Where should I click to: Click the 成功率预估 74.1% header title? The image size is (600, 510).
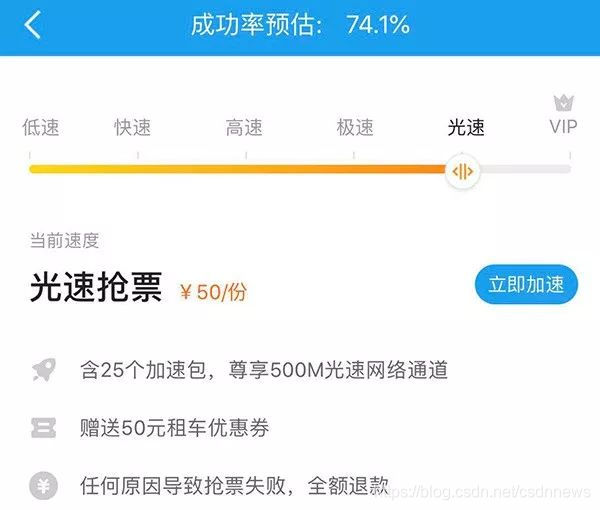pyautogui.click(x=300, y=25)
